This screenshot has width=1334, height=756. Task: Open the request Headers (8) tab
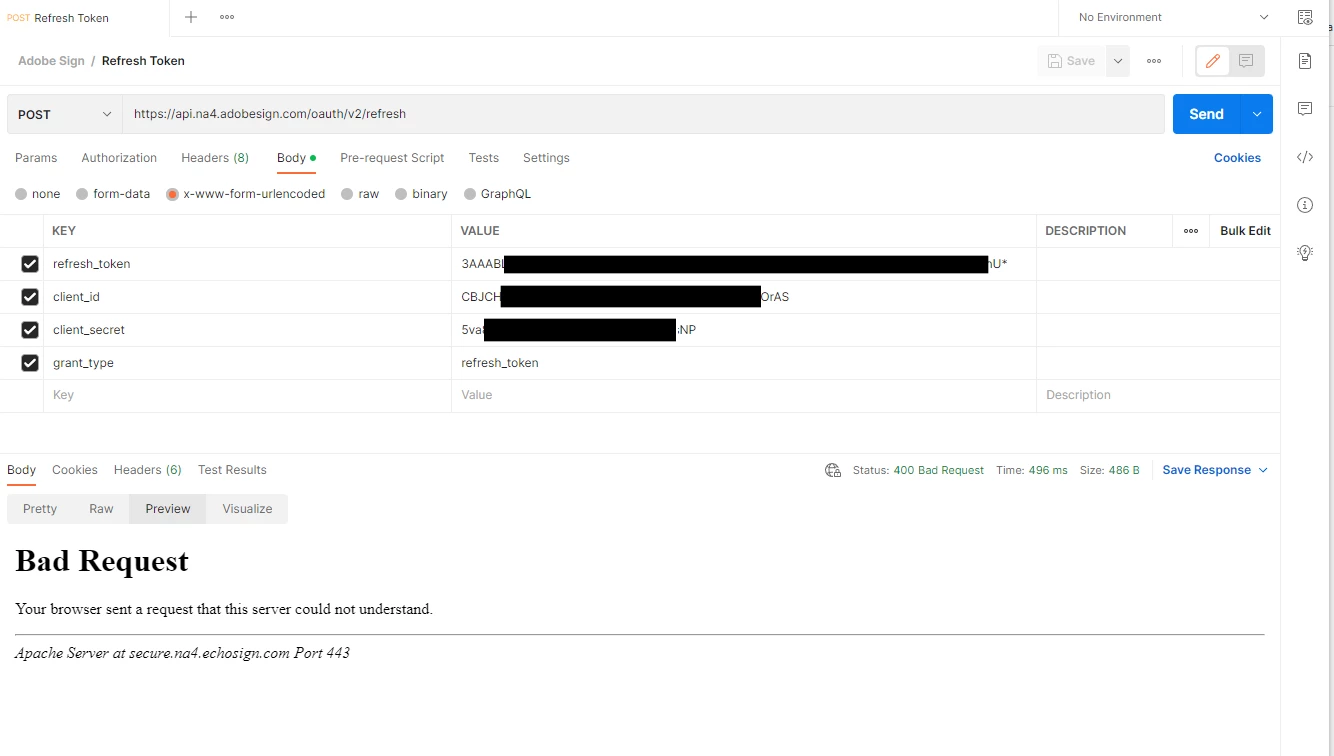pos(215,158)
